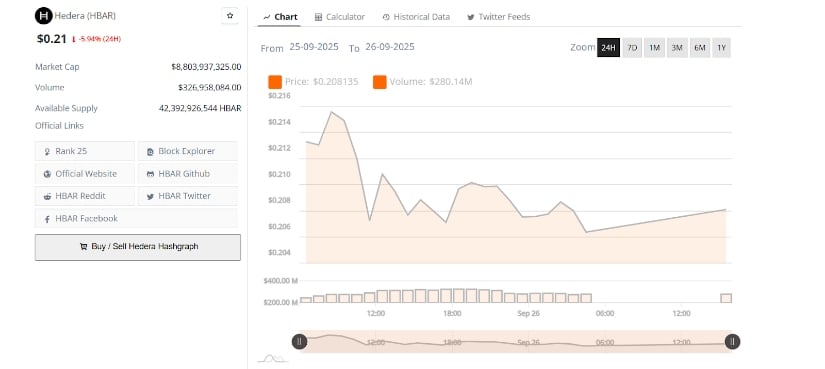This screenshot has width=825, height=369.
Task: Open the HBAR Github link
Action: tap(187, 174)
